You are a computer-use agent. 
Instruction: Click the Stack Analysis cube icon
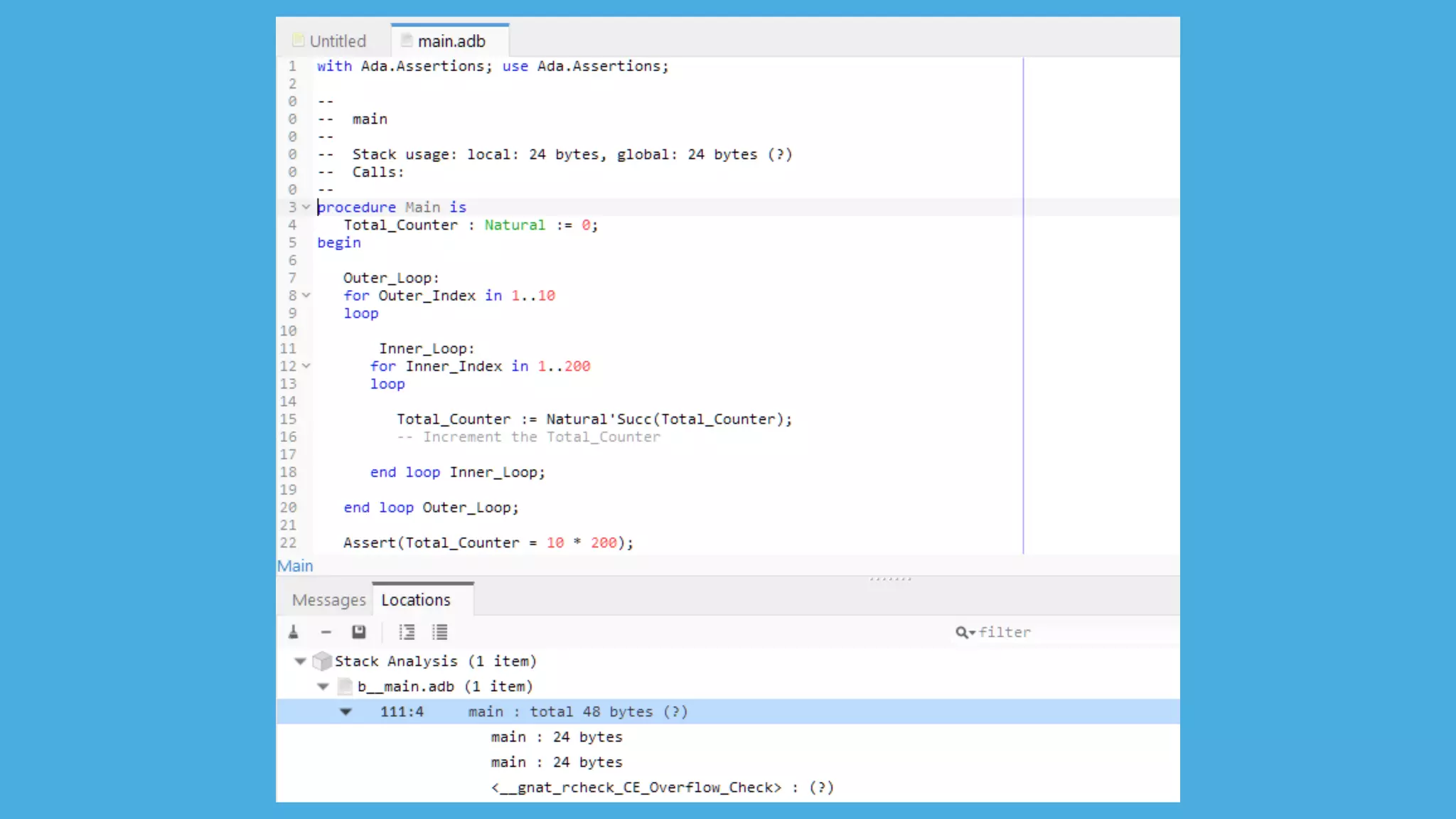[322, 661]
